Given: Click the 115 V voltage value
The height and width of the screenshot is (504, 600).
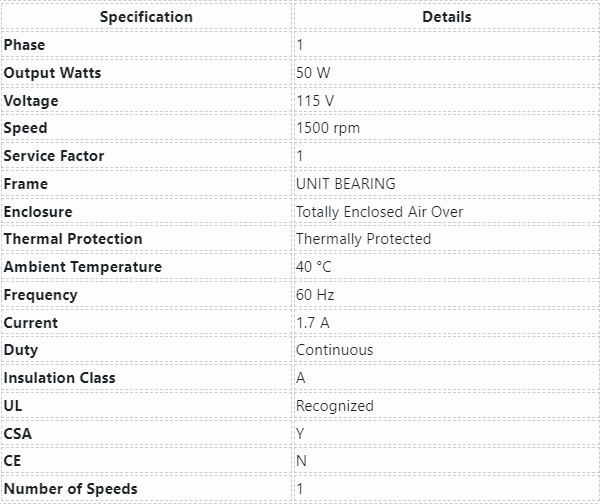Looking at the screenshot, I should (317, 101).
